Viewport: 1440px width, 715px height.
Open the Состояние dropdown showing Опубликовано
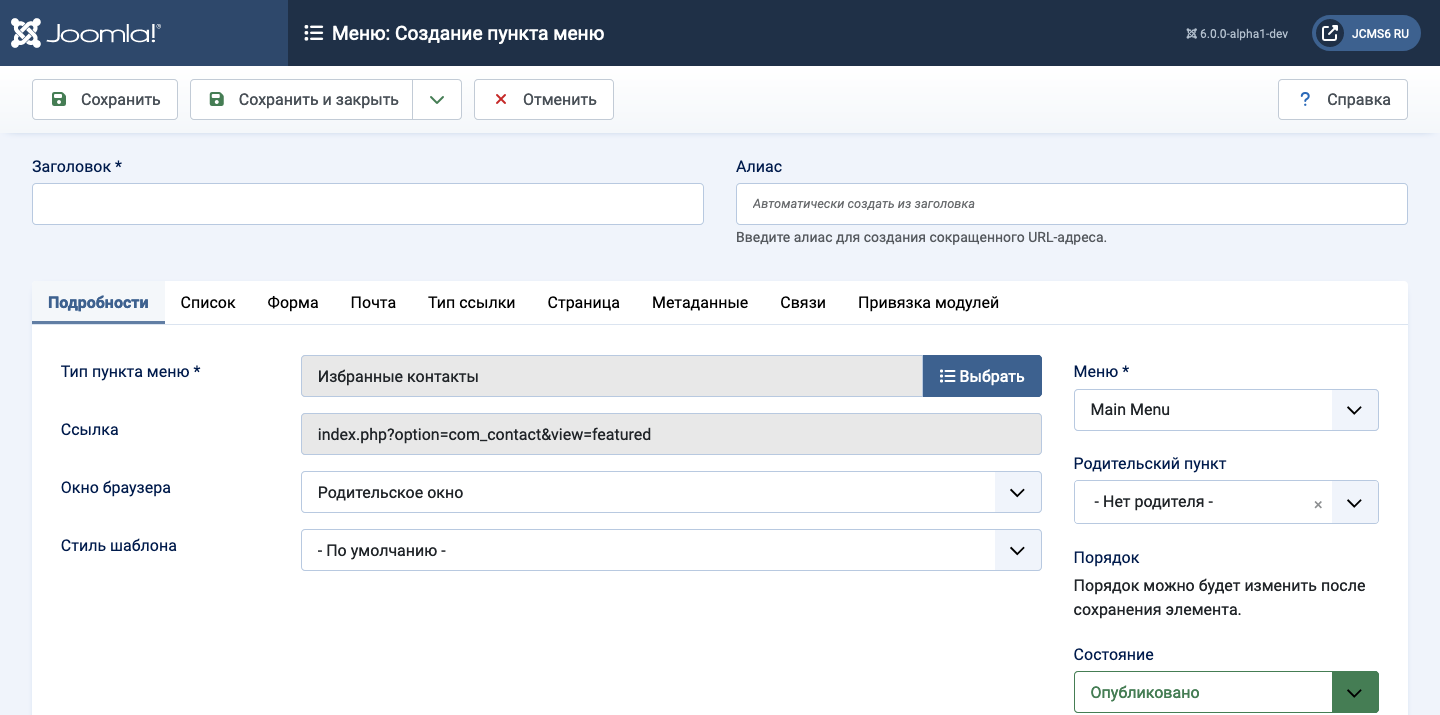[1355, 691]
